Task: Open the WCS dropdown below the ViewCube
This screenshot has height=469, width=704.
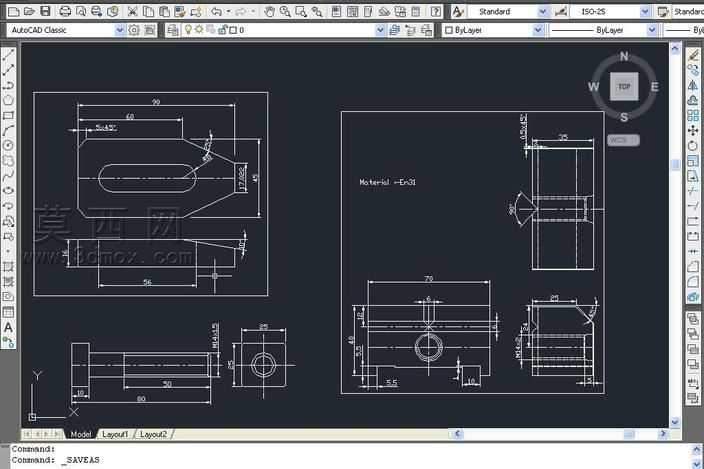Action: click(x=623, y=140)
